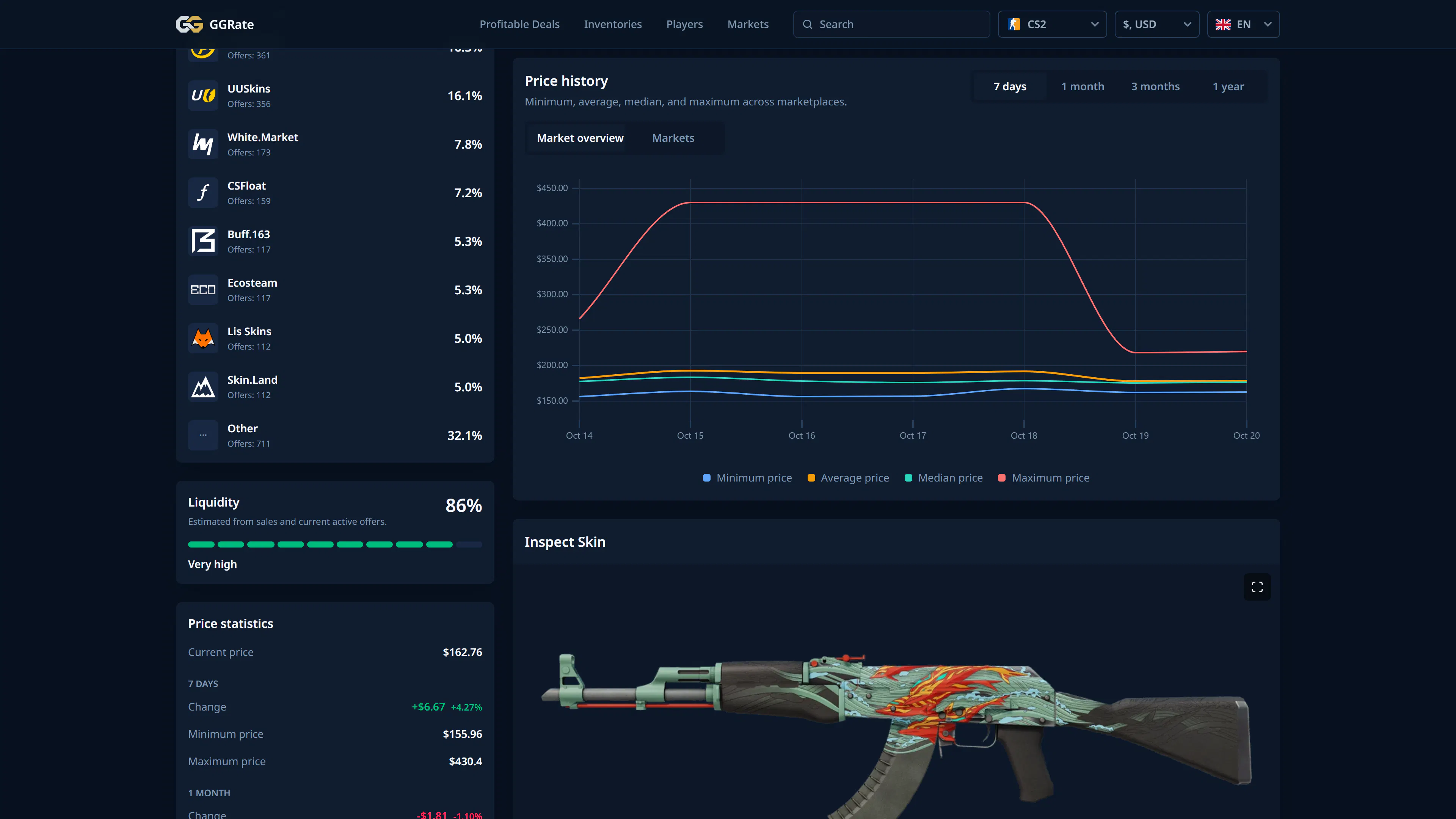The width and height of the screenshot is (1456, 819).
Task: Open the USD currency dropdown
Action: click(1156, 24)
